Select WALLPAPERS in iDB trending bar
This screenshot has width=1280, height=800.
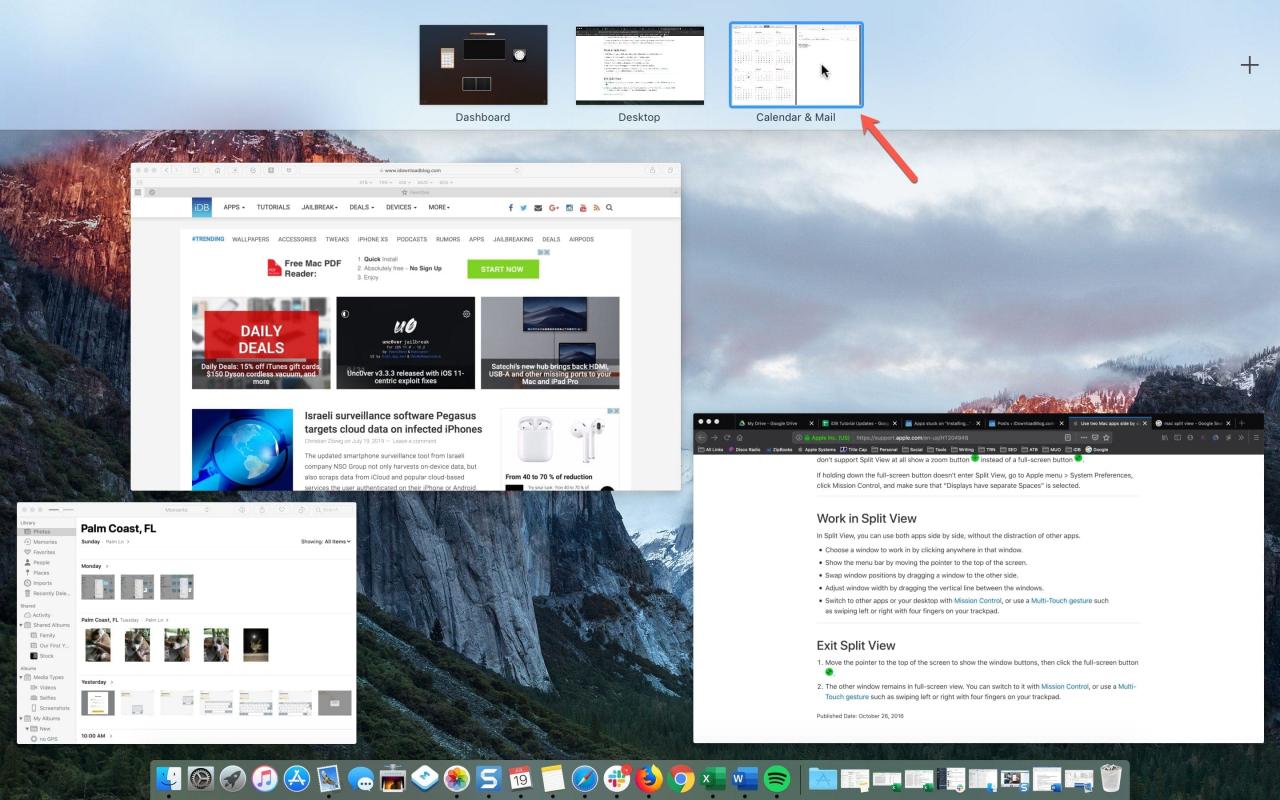[x=251, y=239]
